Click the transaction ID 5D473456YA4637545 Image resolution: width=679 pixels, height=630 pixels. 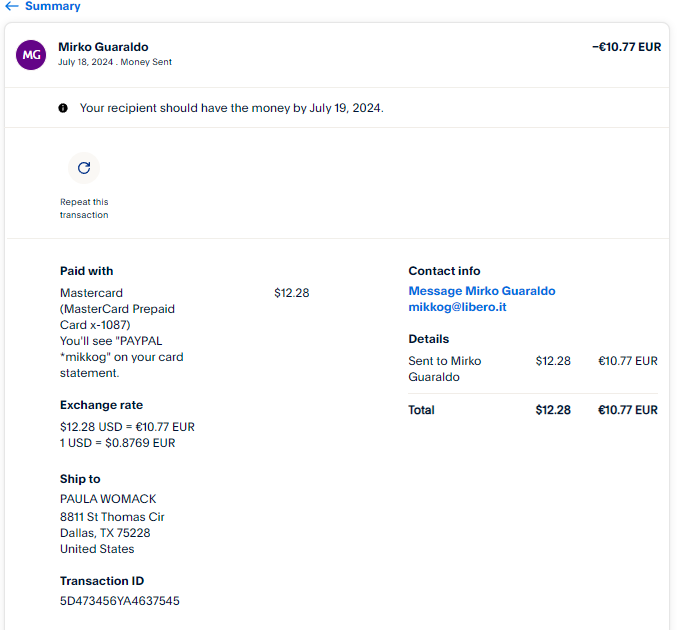119,601
